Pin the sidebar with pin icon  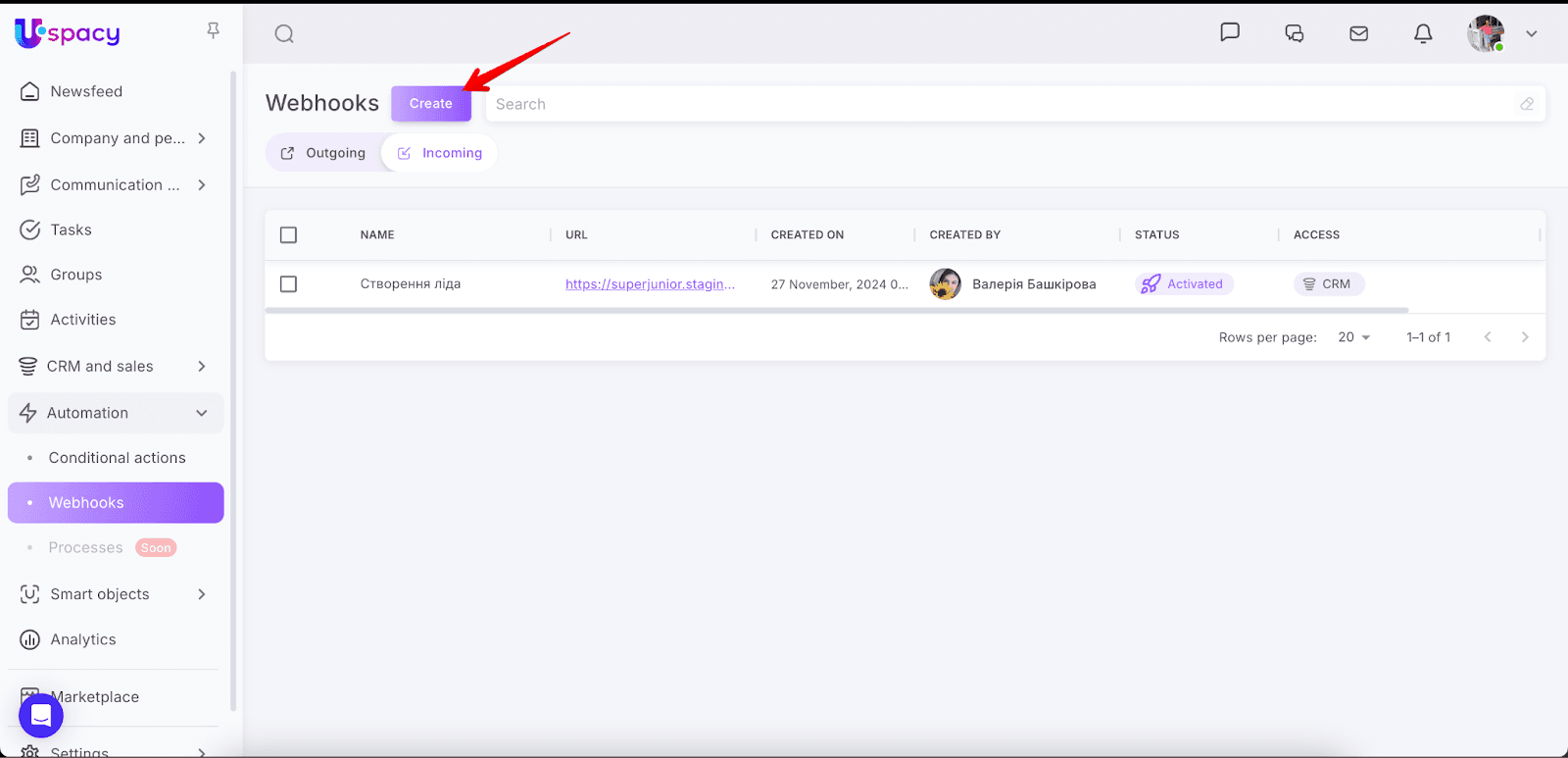(213, 31)
